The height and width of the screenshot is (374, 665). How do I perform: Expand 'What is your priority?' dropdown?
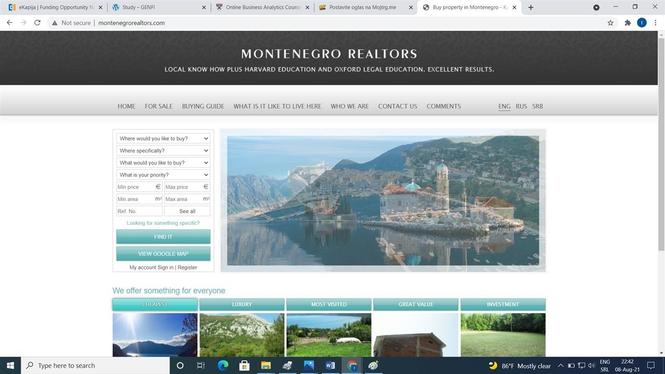point(163,175)
